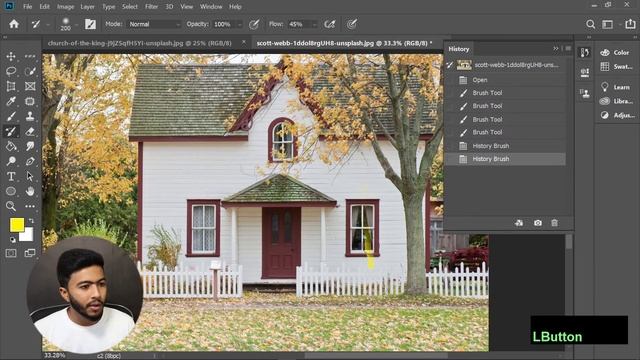Select the Pen tool
The width and height of the screenshot is (640, 360).
pyautogui.click(x=30, y=161)
